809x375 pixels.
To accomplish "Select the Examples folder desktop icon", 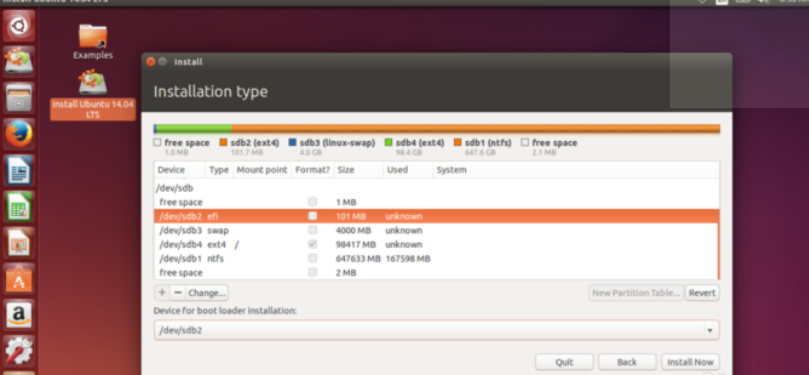I will (93, 41).
